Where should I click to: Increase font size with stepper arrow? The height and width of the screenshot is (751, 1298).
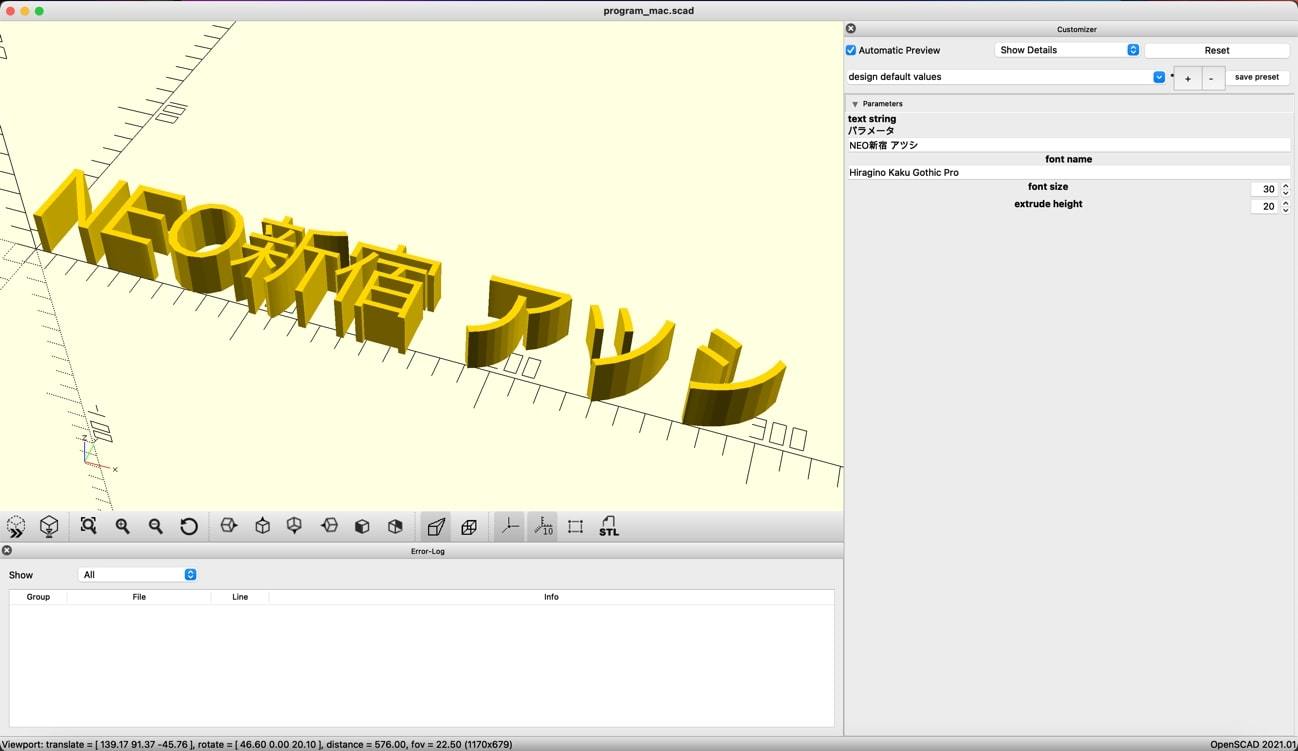click(1285, 186)
